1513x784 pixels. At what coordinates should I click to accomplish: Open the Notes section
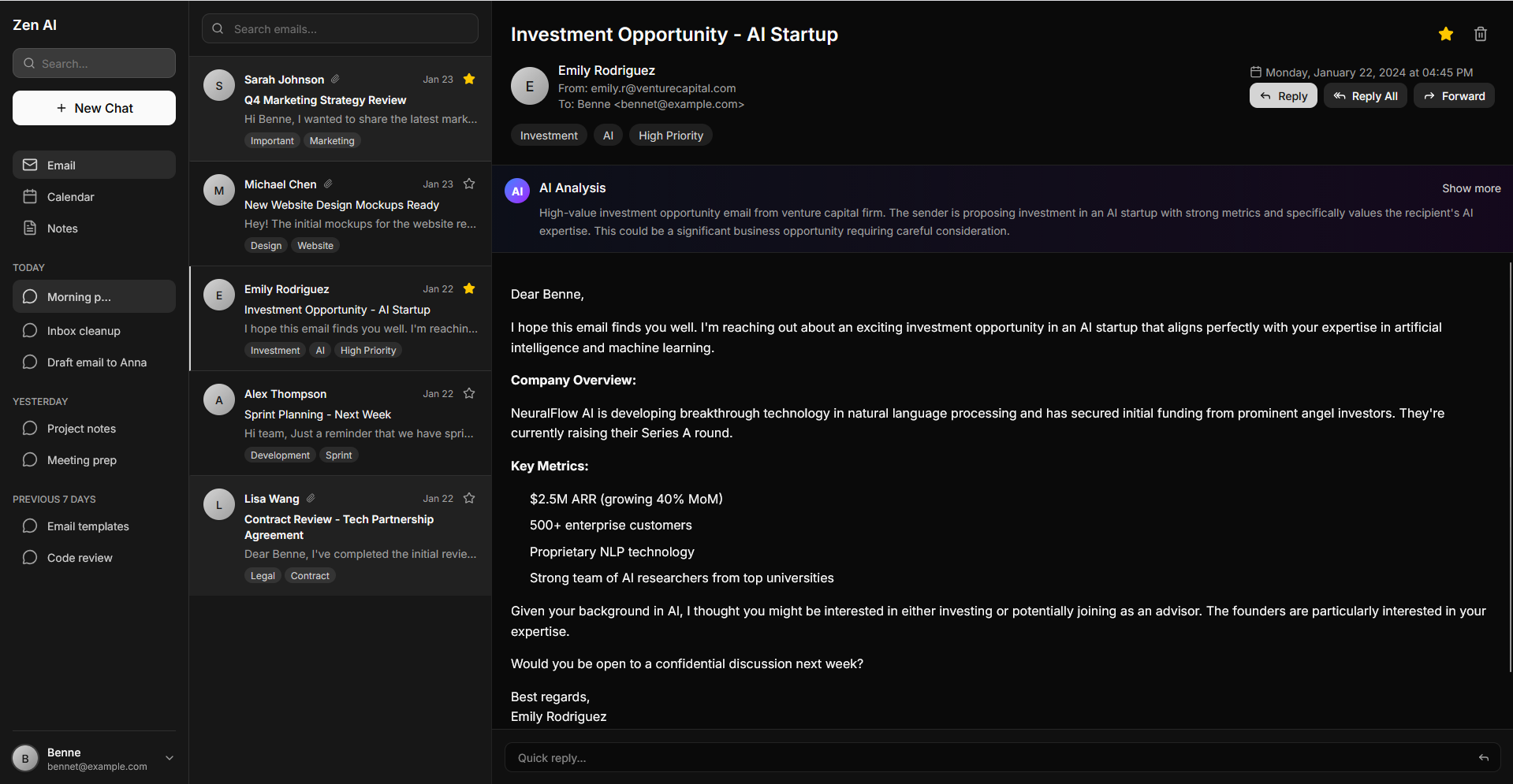[x=62, y=229]
